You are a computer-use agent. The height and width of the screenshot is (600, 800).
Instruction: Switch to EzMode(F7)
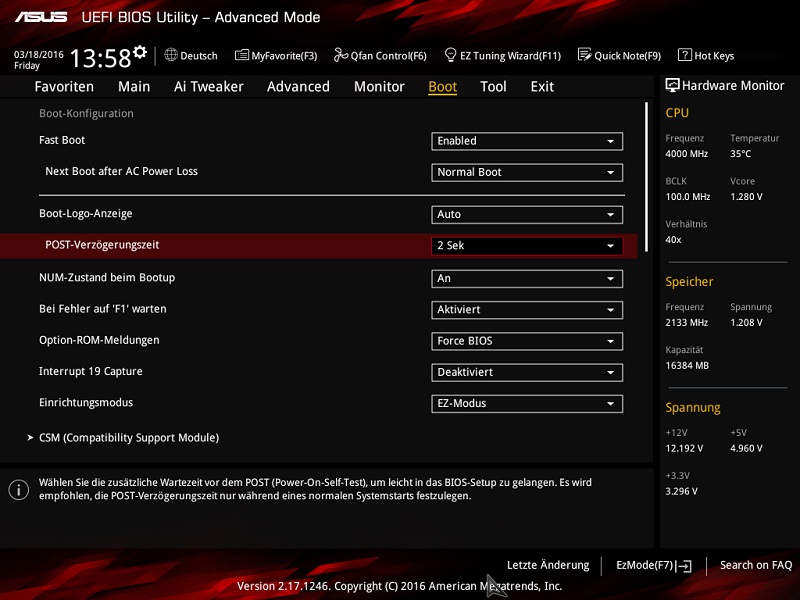(654, 565)
